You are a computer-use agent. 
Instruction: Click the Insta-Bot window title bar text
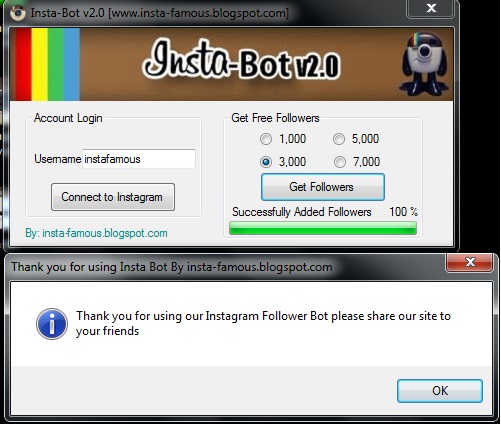160,13
